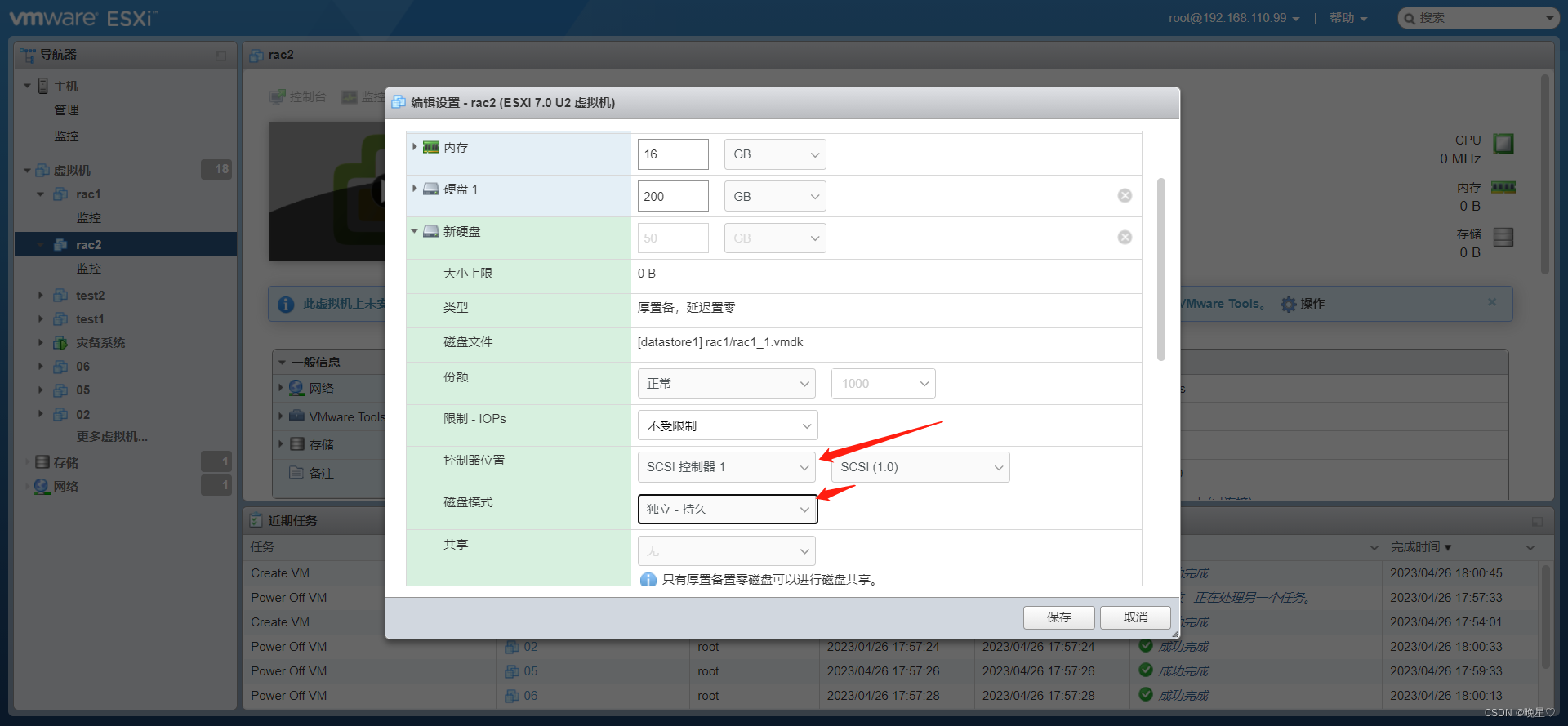Open the 帮助 menu
The height and width of the screenshot is (726, 1568).
1348,18
